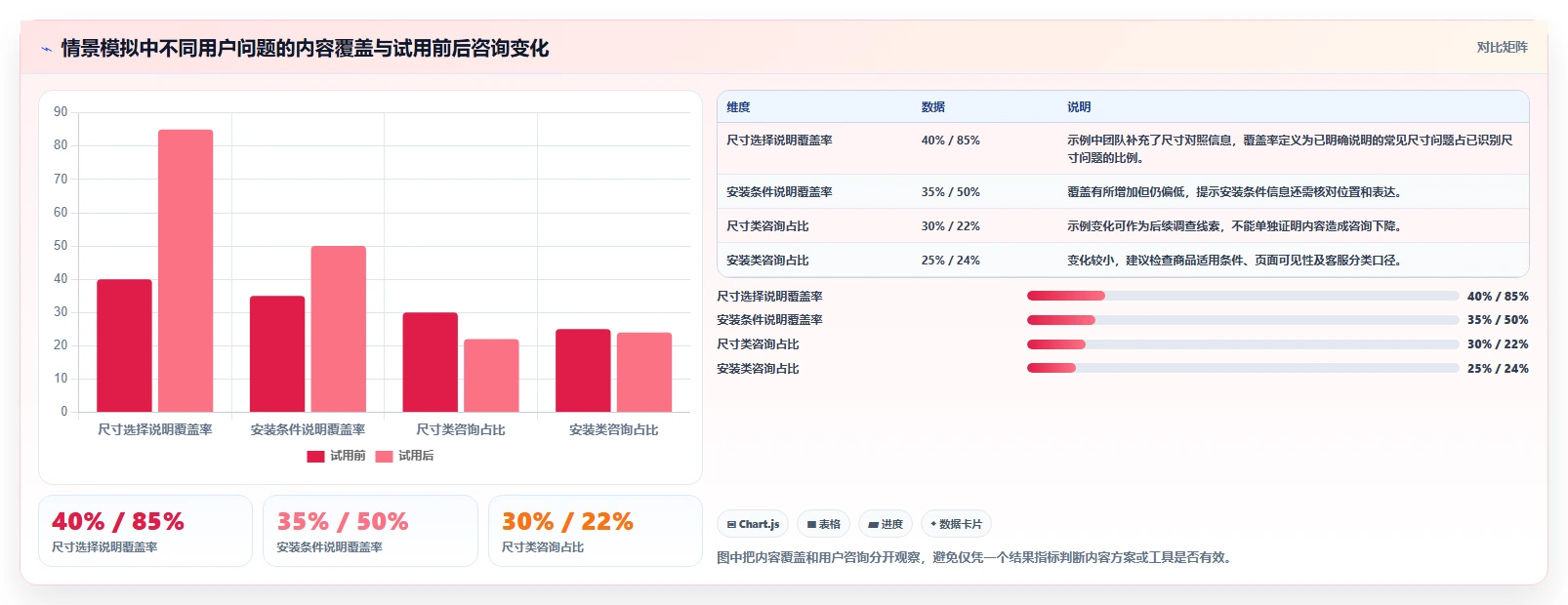Click the pink 试用后 bar for 安装条件说明覆盖率
The width and height of the screenshot is (1568, 605).
339,329
